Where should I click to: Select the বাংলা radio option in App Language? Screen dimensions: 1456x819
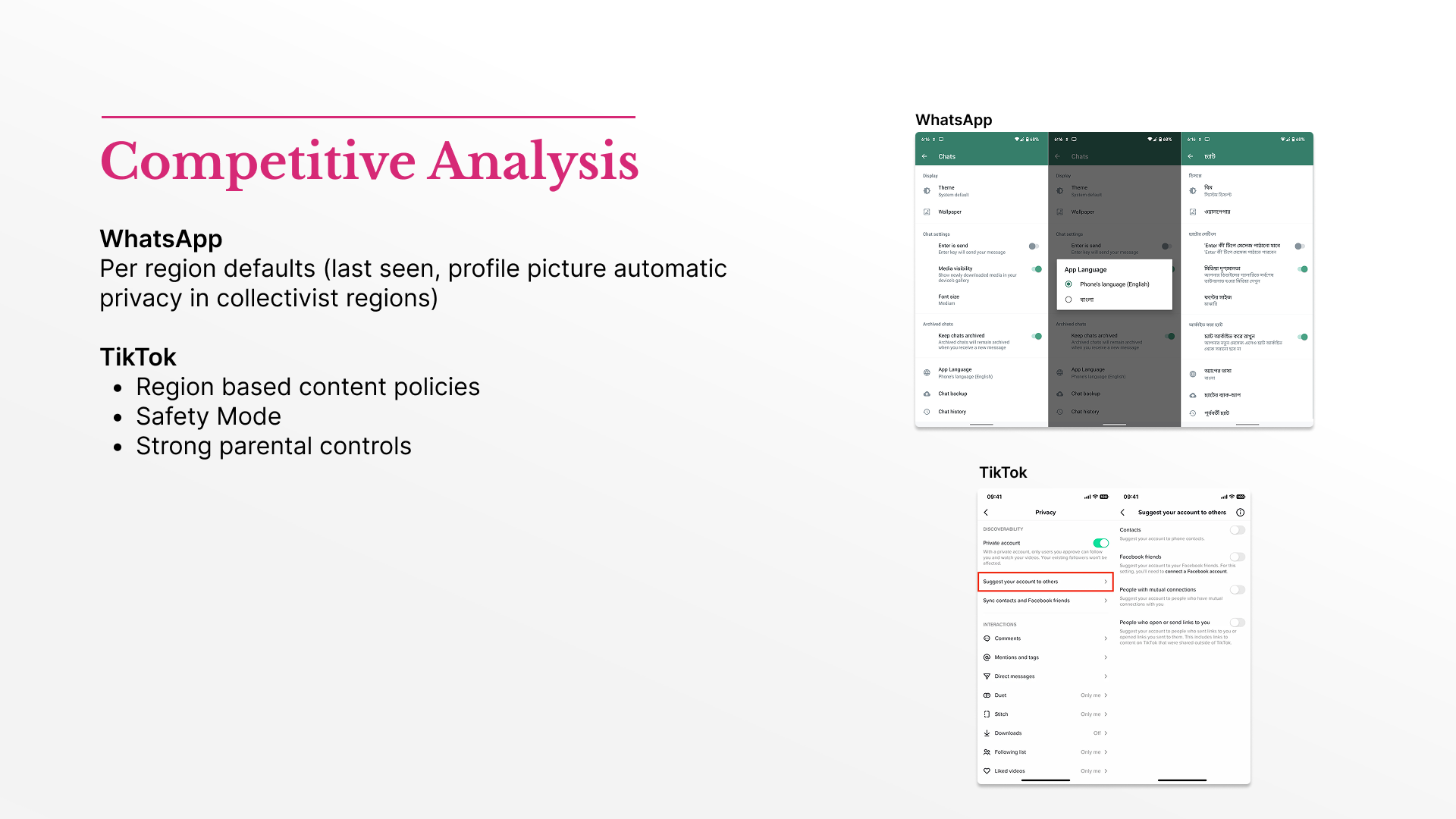[1068, 300]
